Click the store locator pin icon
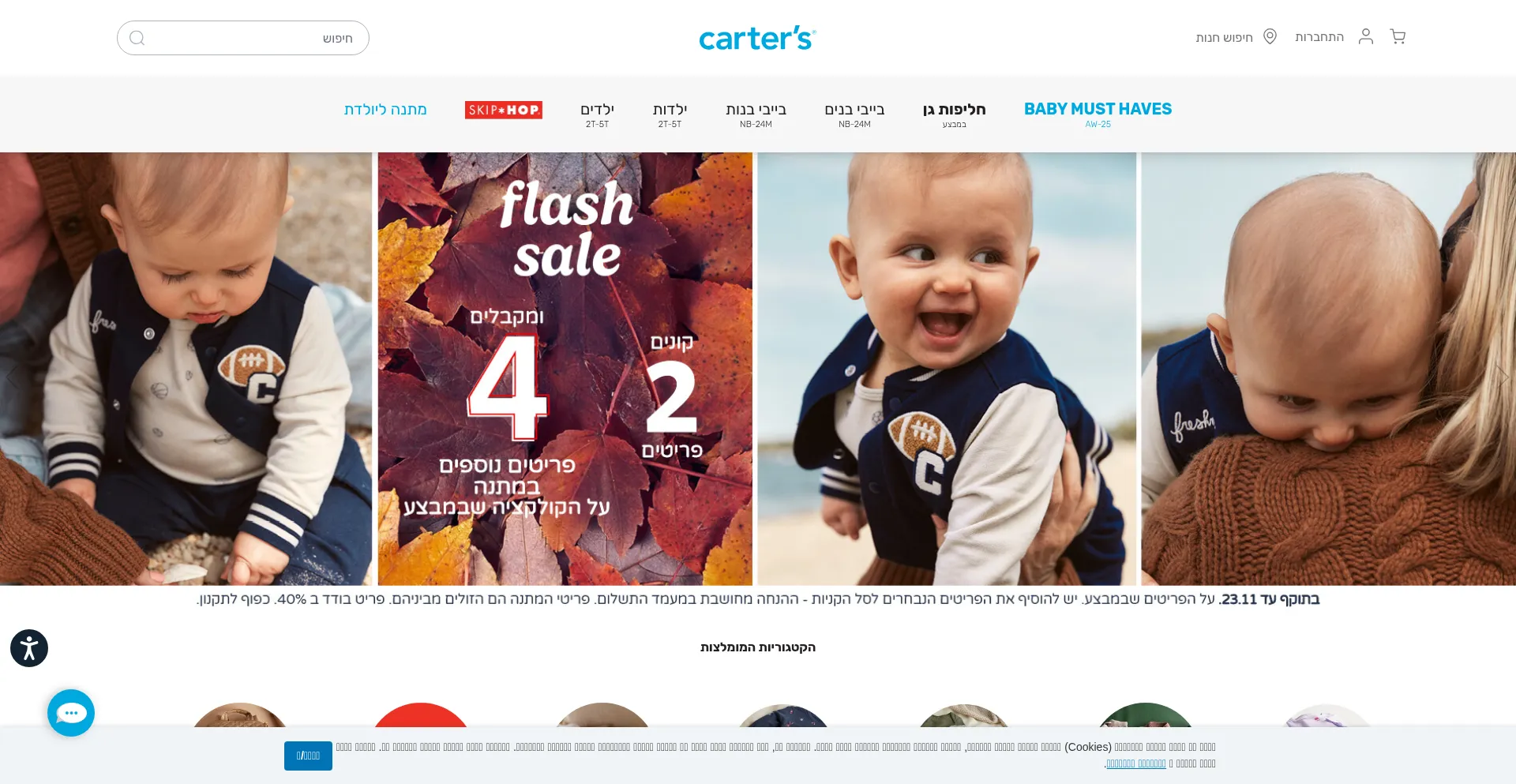The height and width of the screenshot is (784, 1516). pos(1270,36)
